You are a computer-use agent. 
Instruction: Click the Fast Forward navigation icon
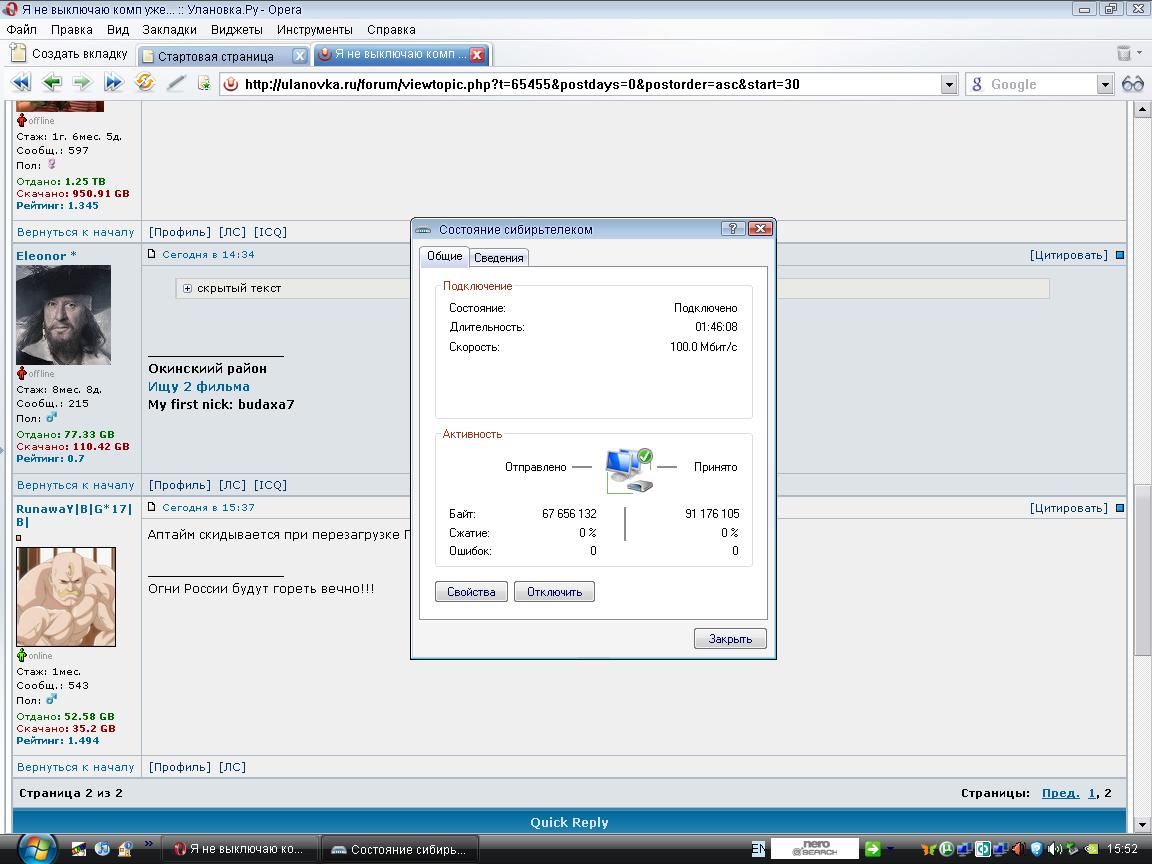(114, 84)
